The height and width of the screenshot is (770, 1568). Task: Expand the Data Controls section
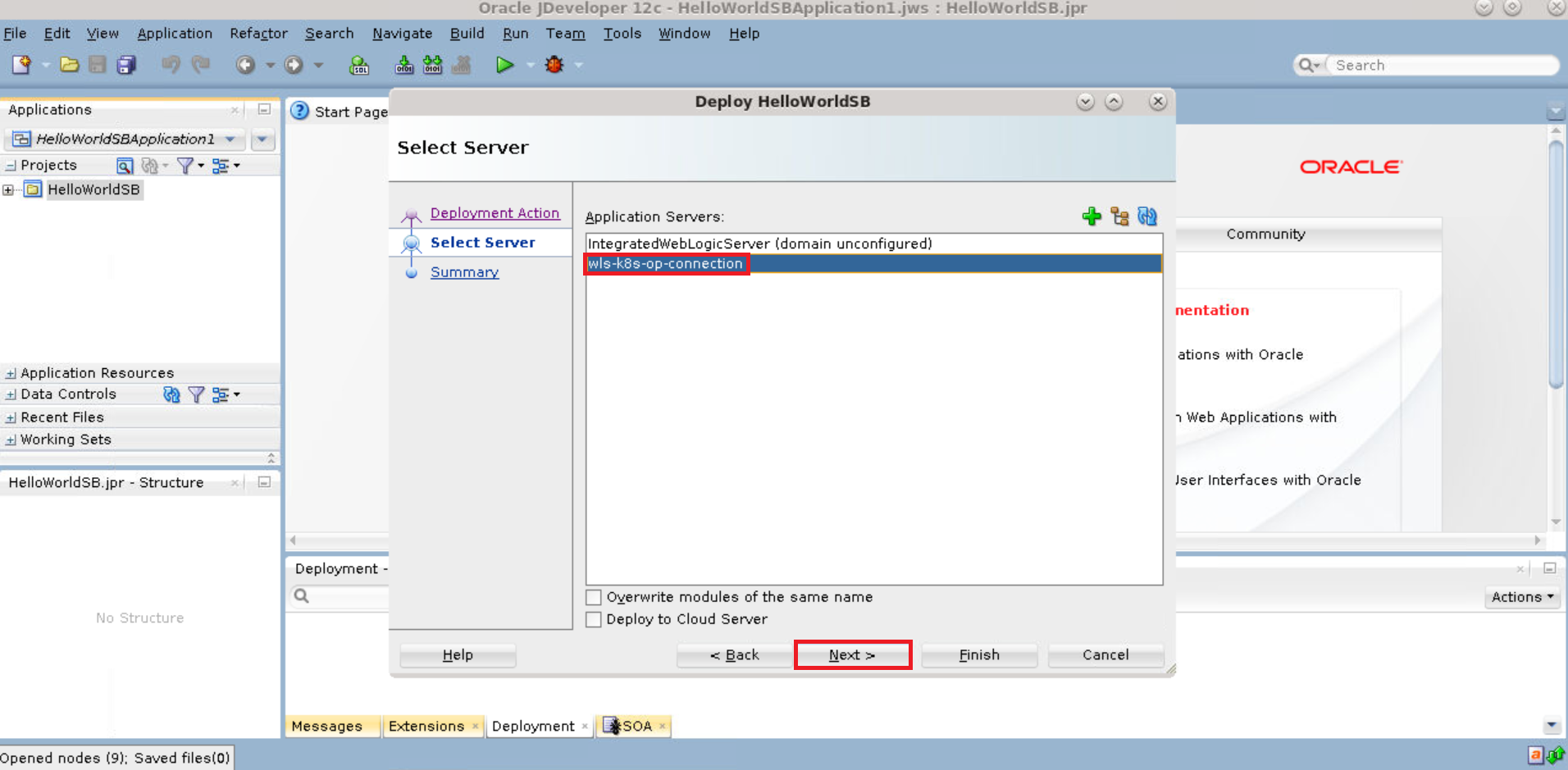[11, 394]
